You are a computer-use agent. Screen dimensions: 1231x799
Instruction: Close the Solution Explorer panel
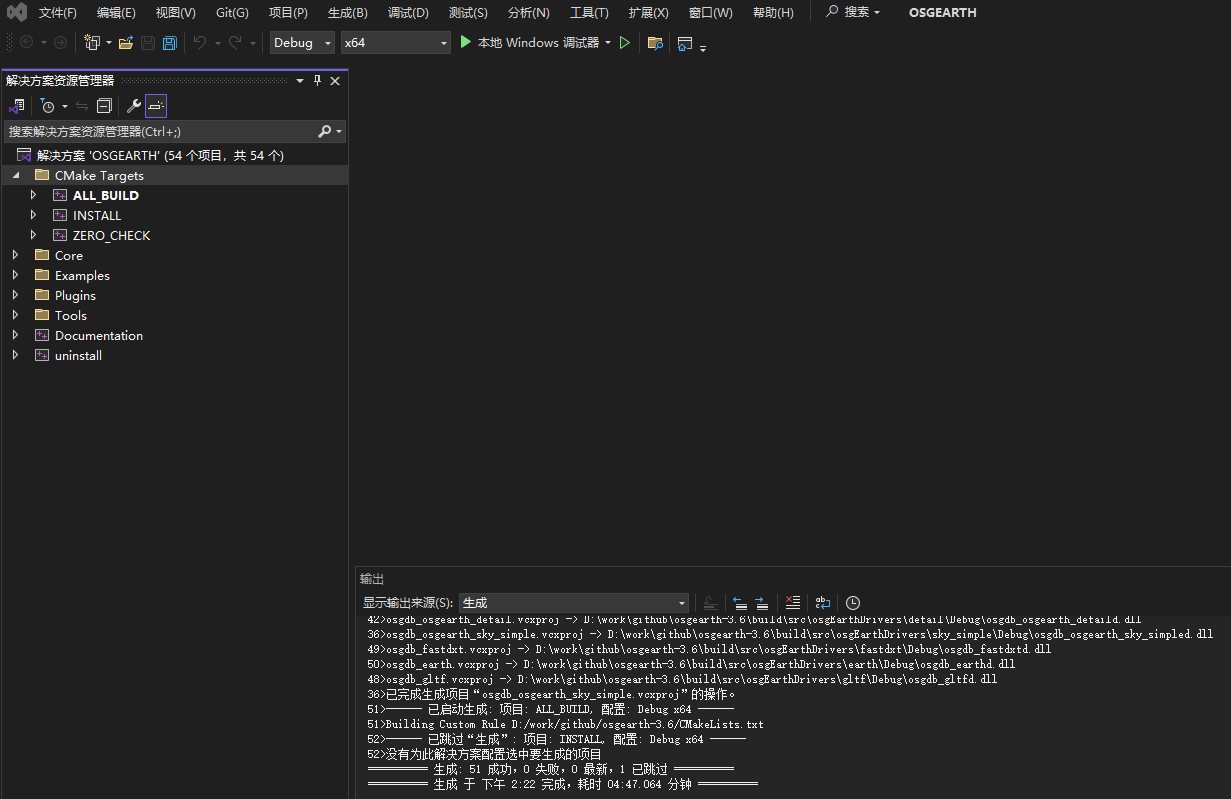pyautogui.click(x=335, y=81)
